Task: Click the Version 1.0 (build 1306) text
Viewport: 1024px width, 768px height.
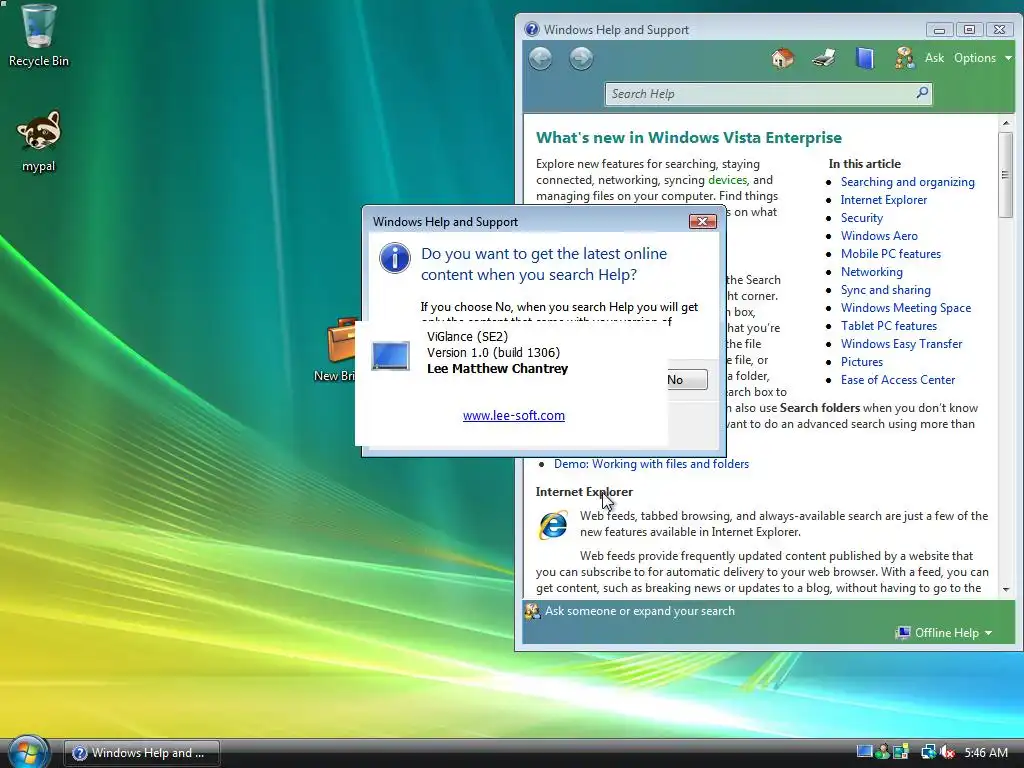Action: (493, 353)
